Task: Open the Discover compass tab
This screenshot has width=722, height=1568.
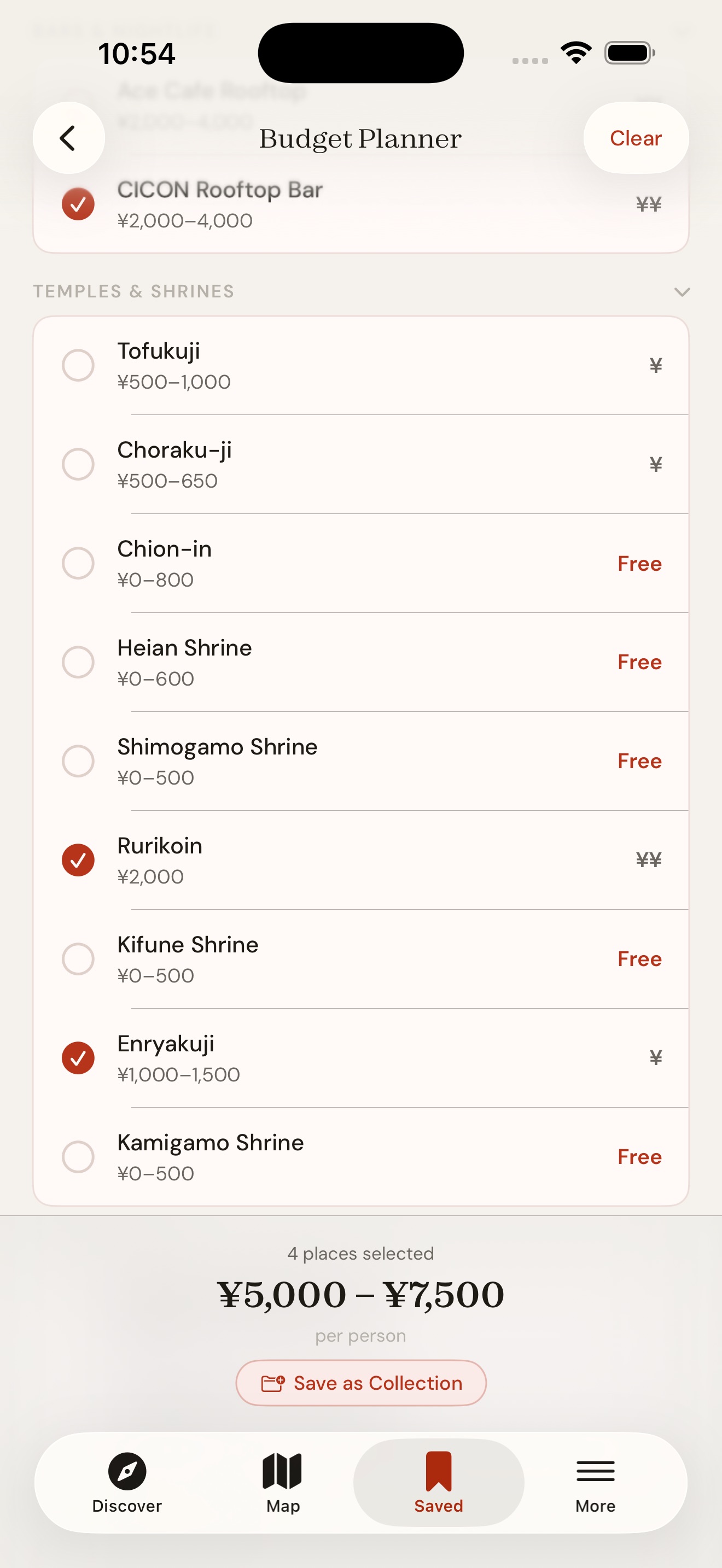Action: tap(127, 1471)
